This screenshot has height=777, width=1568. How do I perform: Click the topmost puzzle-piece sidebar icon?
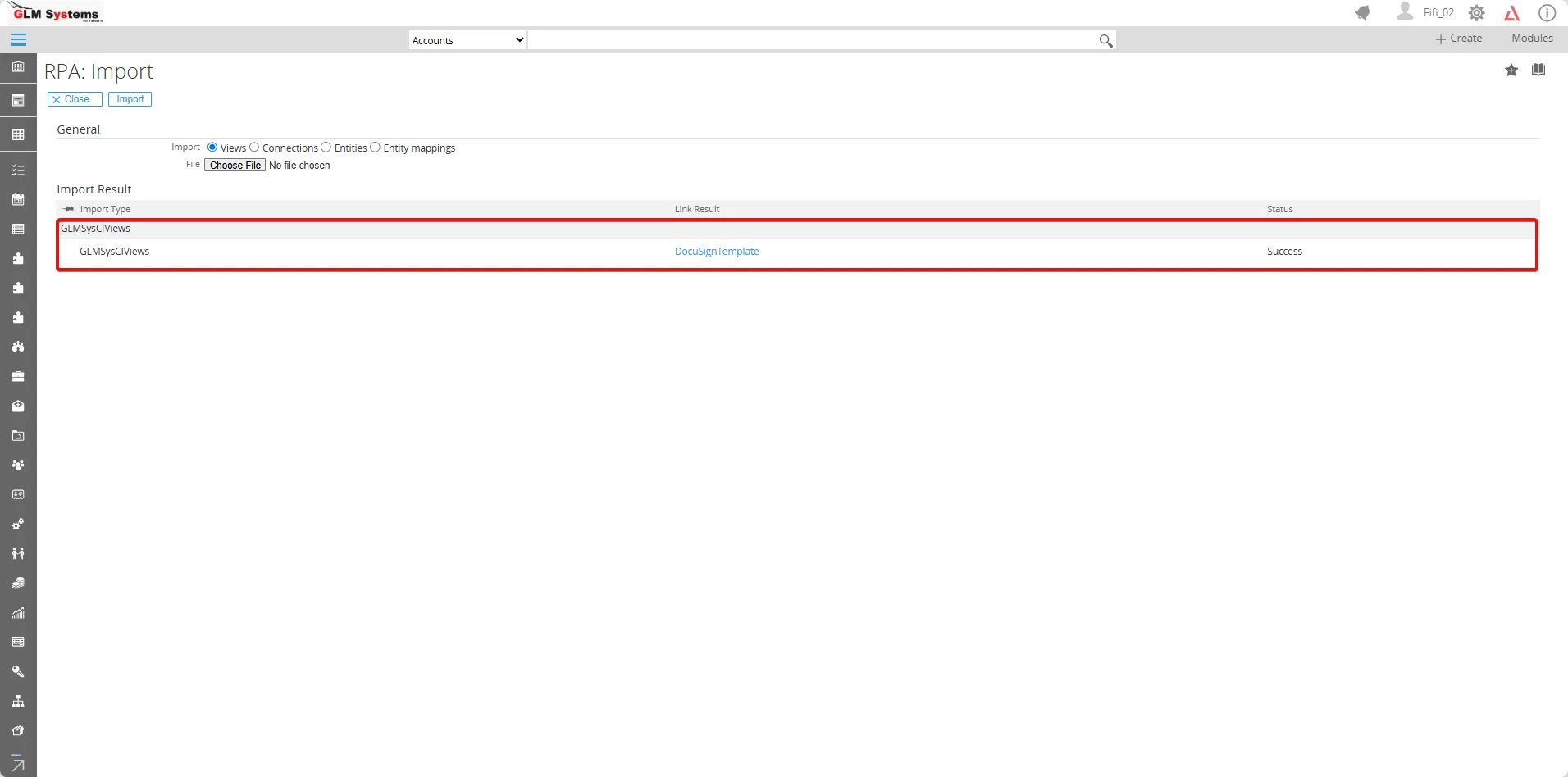coord(18,259)
